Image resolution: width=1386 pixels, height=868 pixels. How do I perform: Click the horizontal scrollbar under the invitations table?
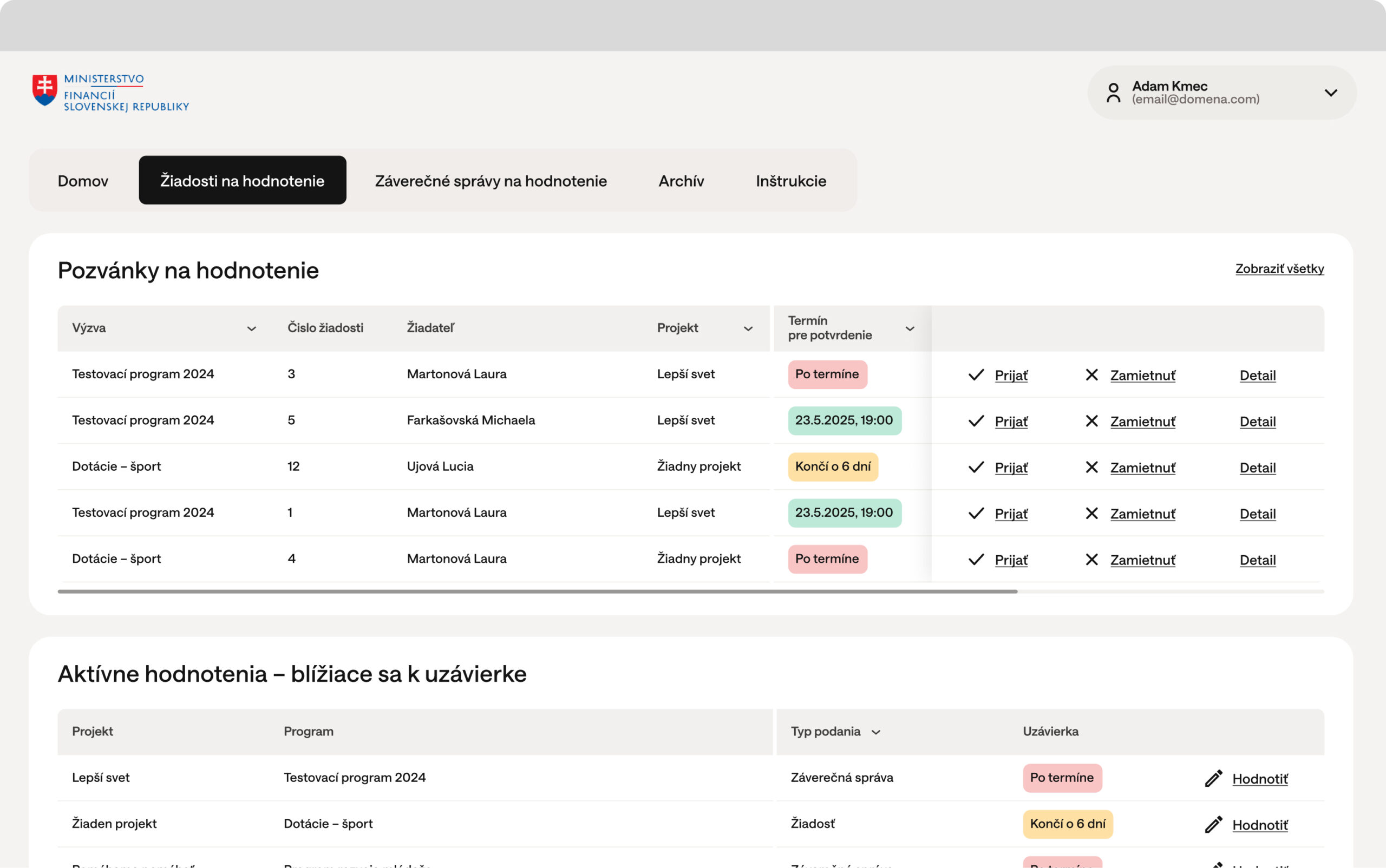coord(537,591)
